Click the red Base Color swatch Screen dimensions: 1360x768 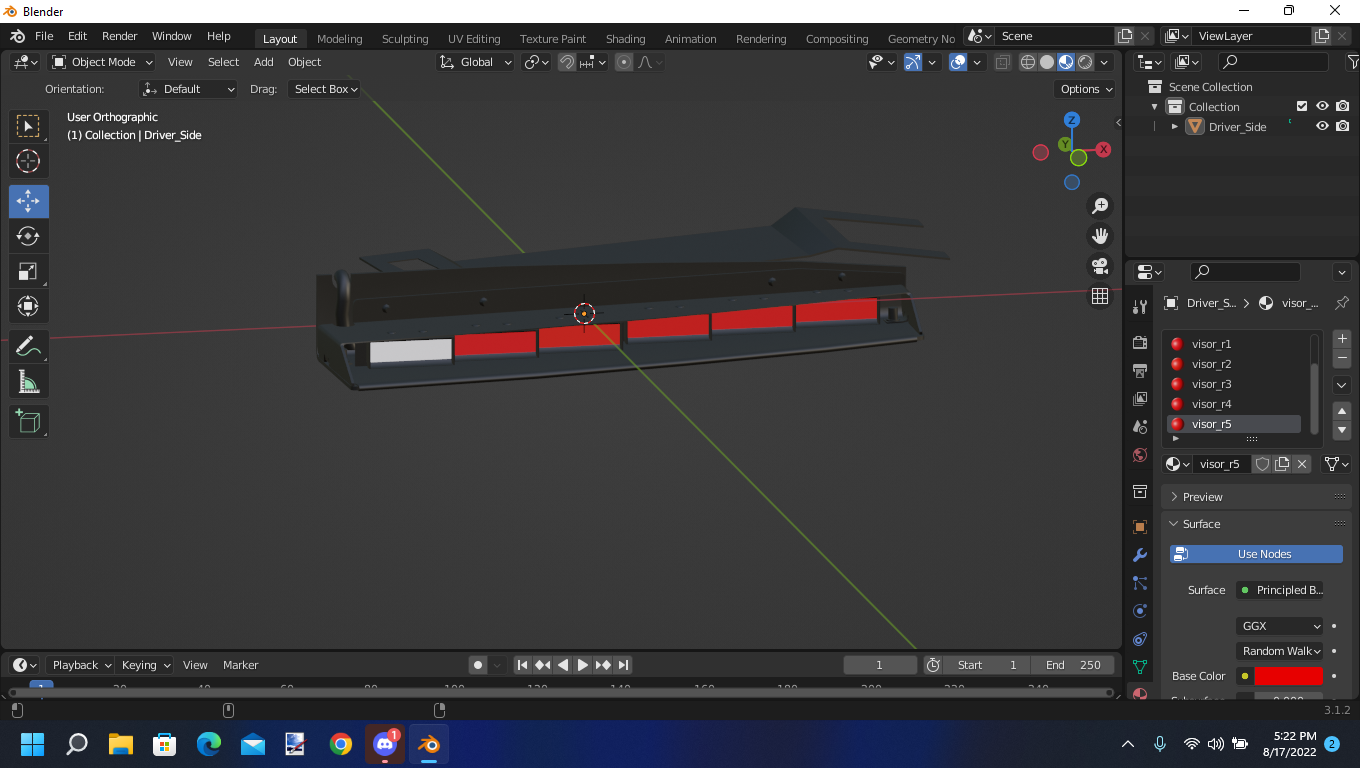[1288, 676]
